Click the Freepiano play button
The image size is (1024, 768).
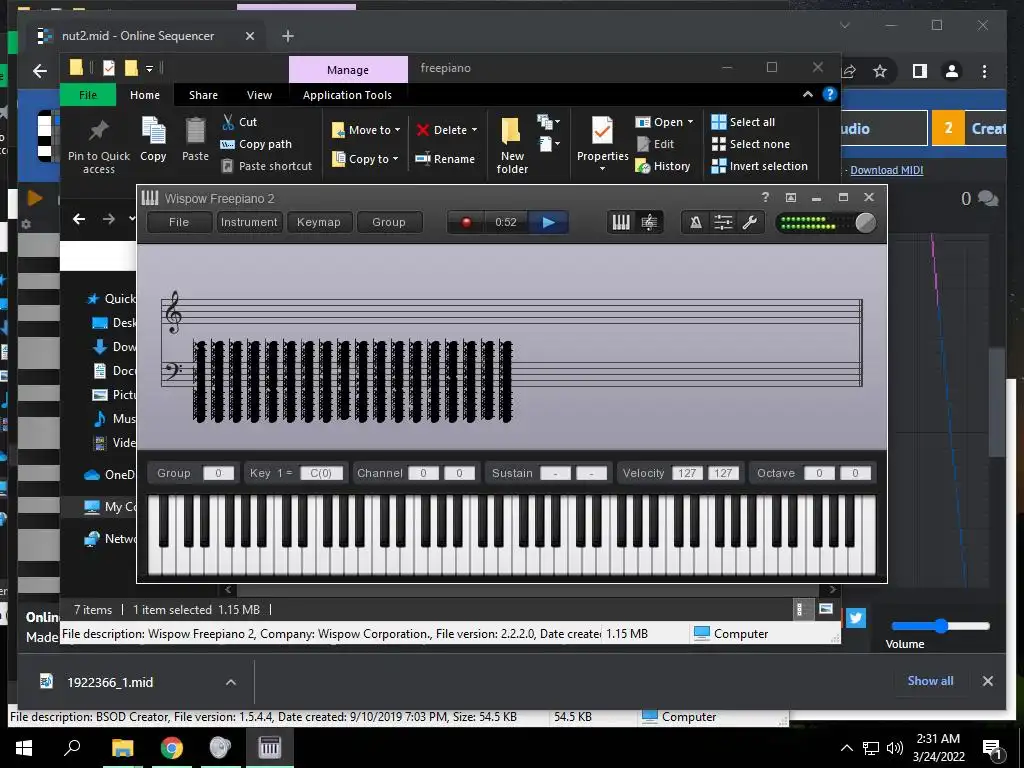(549, 223)
